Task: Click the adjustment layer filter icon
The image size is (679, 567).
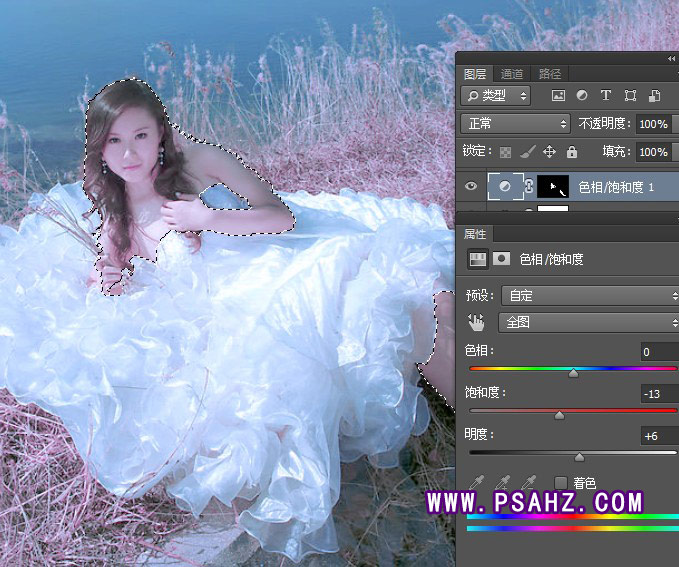Action: tap(581, 96)
